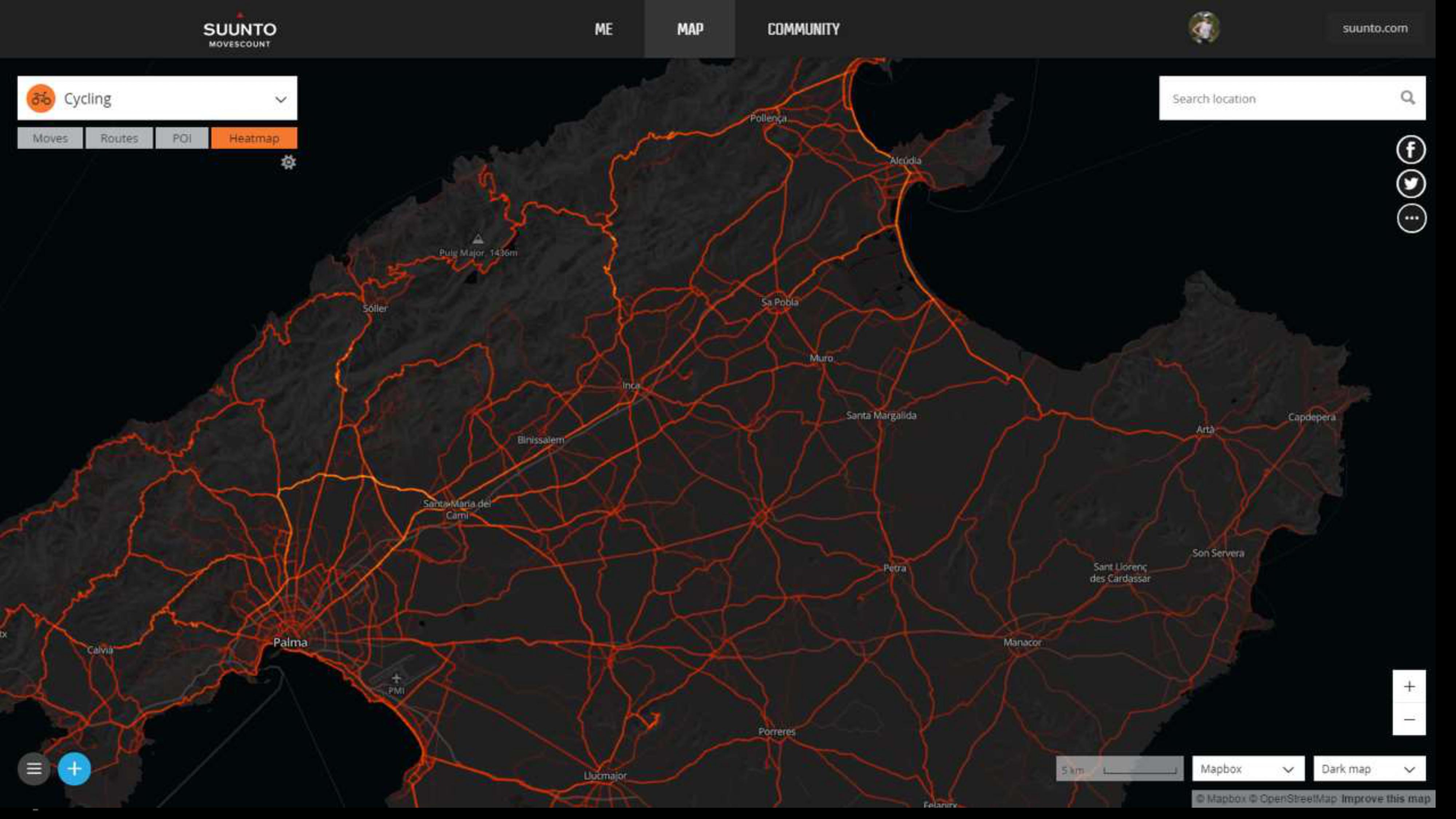
Task: Toggle Moves layer on map
Action: point(50,138)
